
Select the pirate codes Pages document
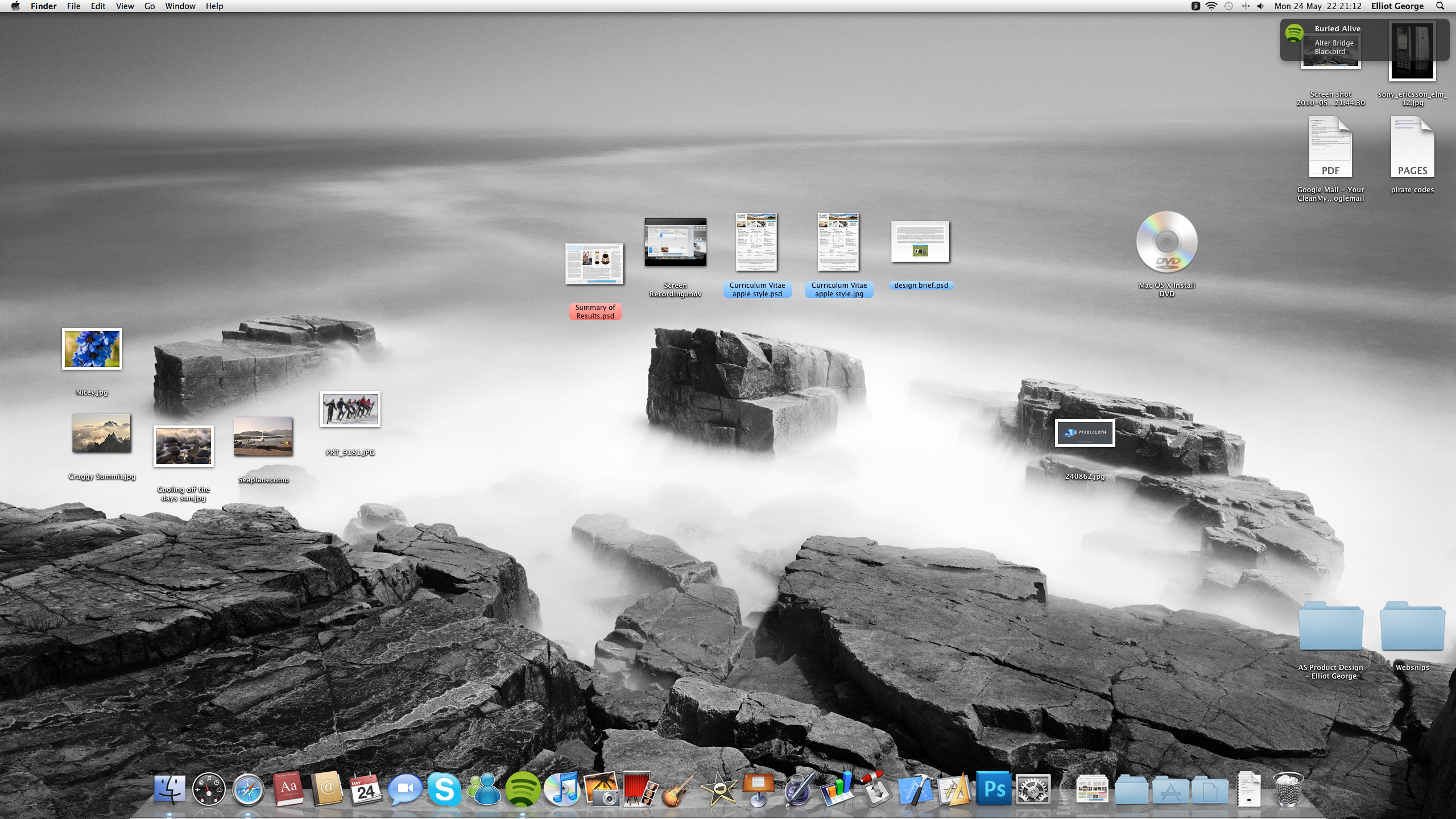click(x=1412, y=147)
